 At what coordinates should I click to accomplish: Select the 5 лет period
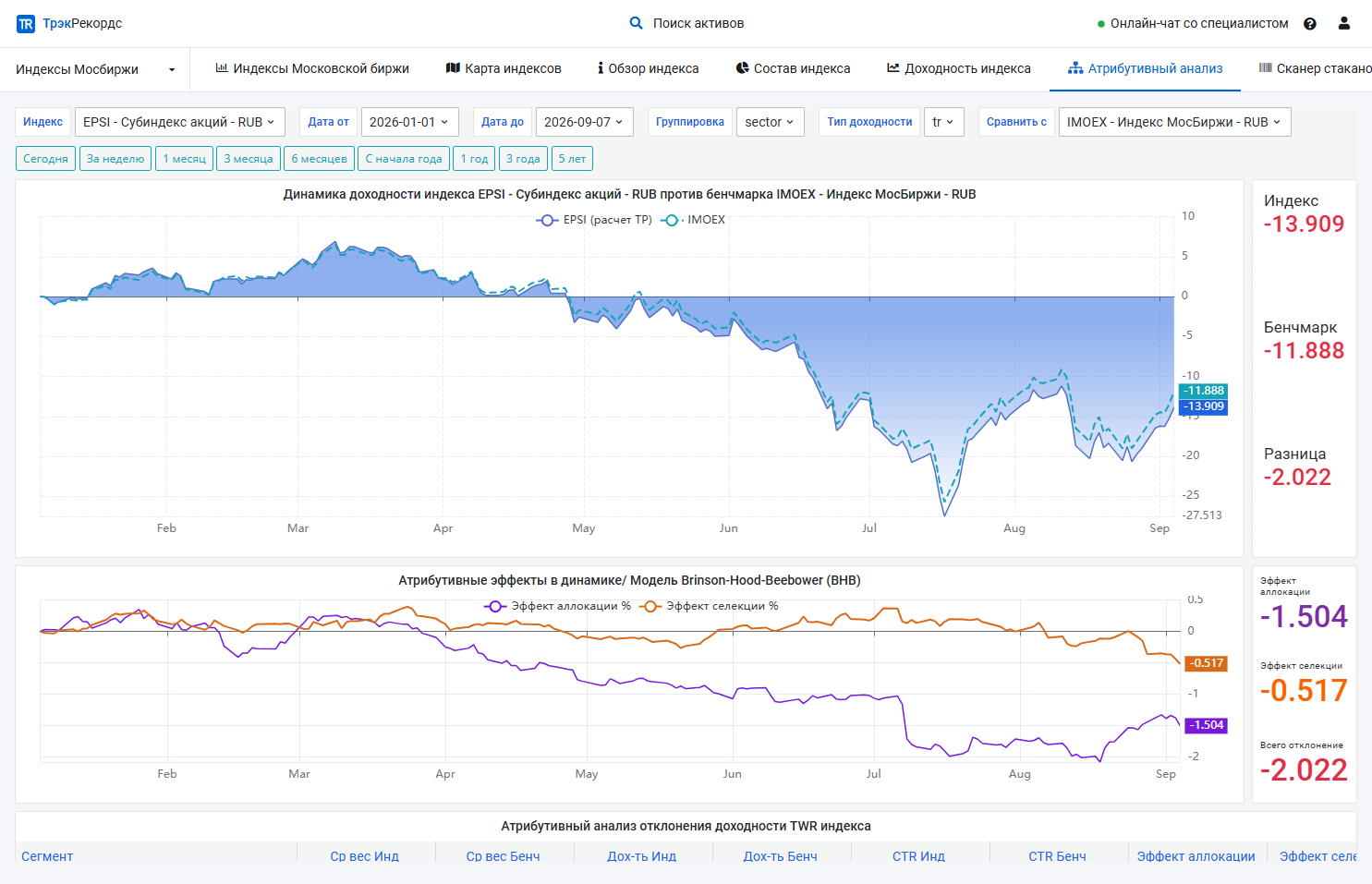click(x=572, y=159)
